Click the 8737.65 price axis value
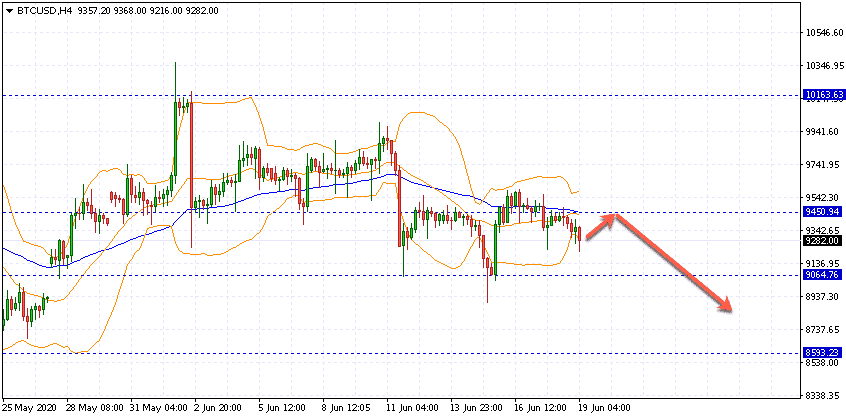Viewport: 846px width, 419px height. [x=824, y=329]
